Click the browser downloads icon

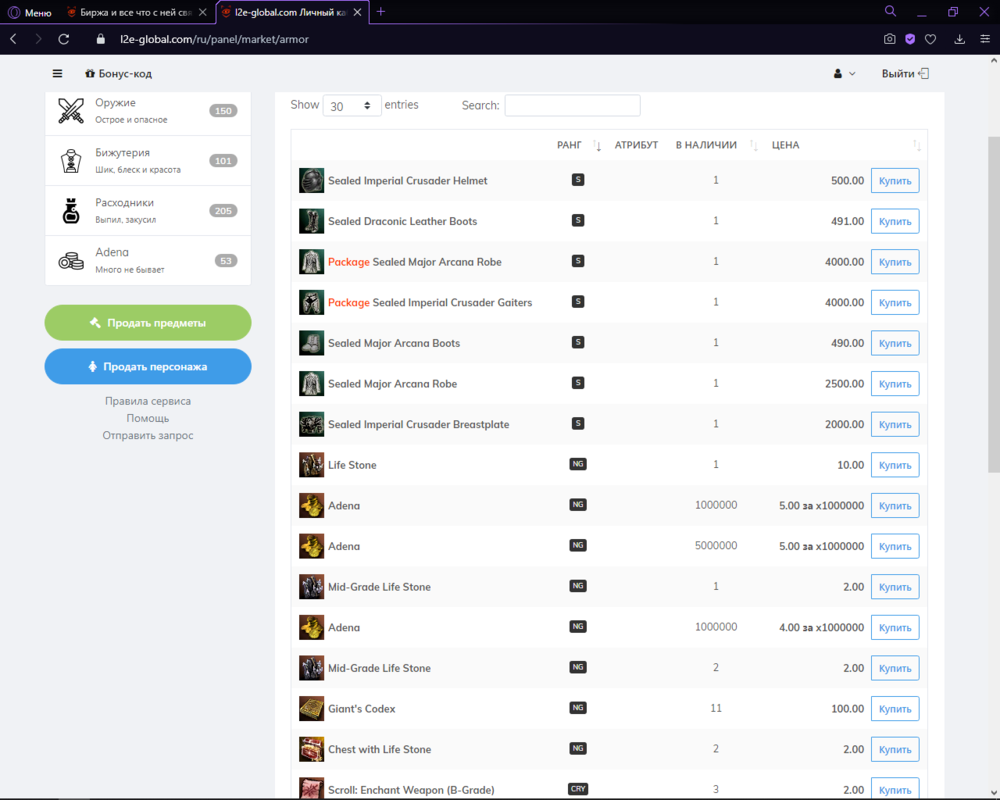click(x=960, y=39)
